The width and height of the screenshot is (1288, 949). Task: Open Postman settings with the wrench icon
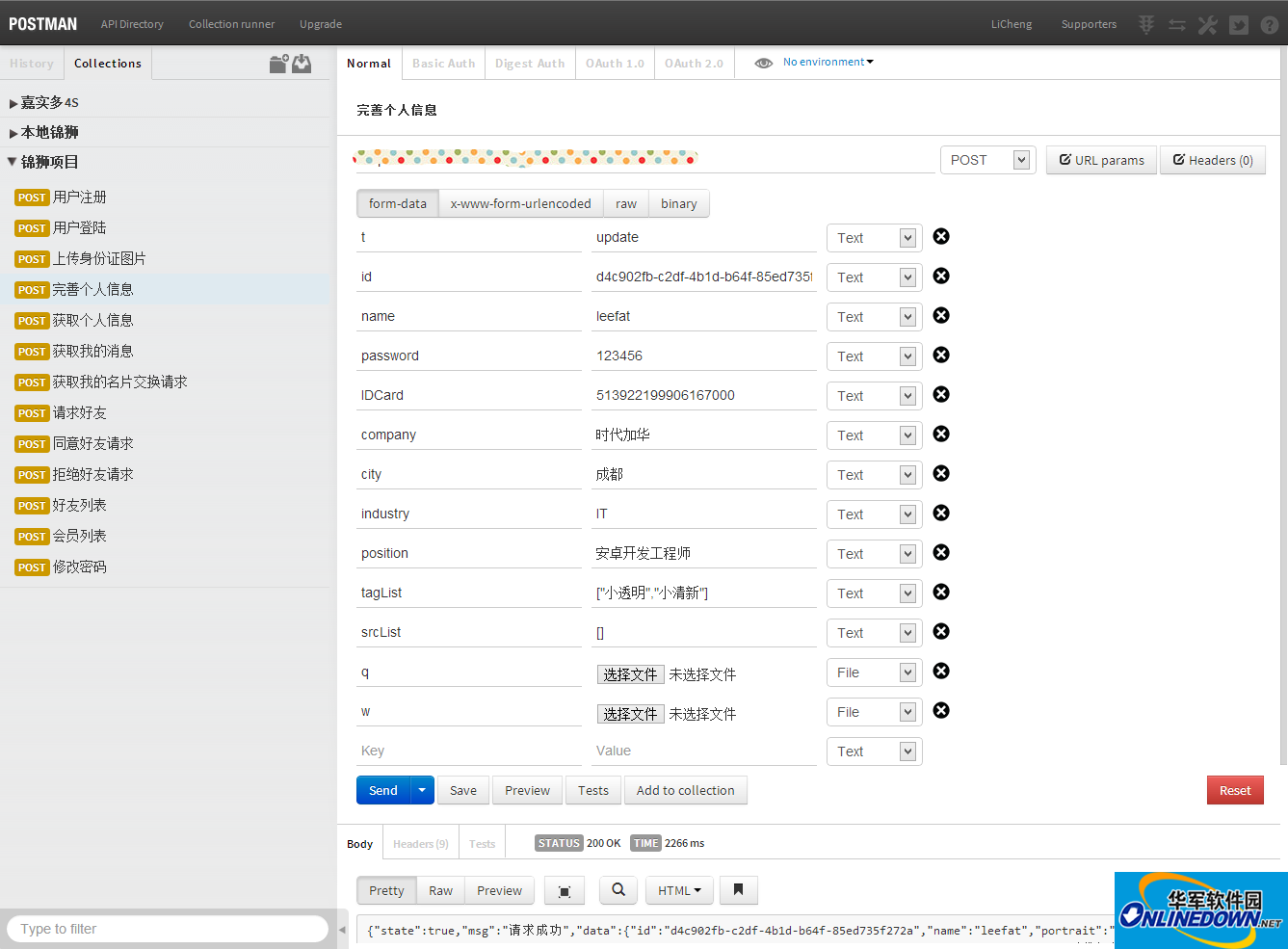[1207, 24]
